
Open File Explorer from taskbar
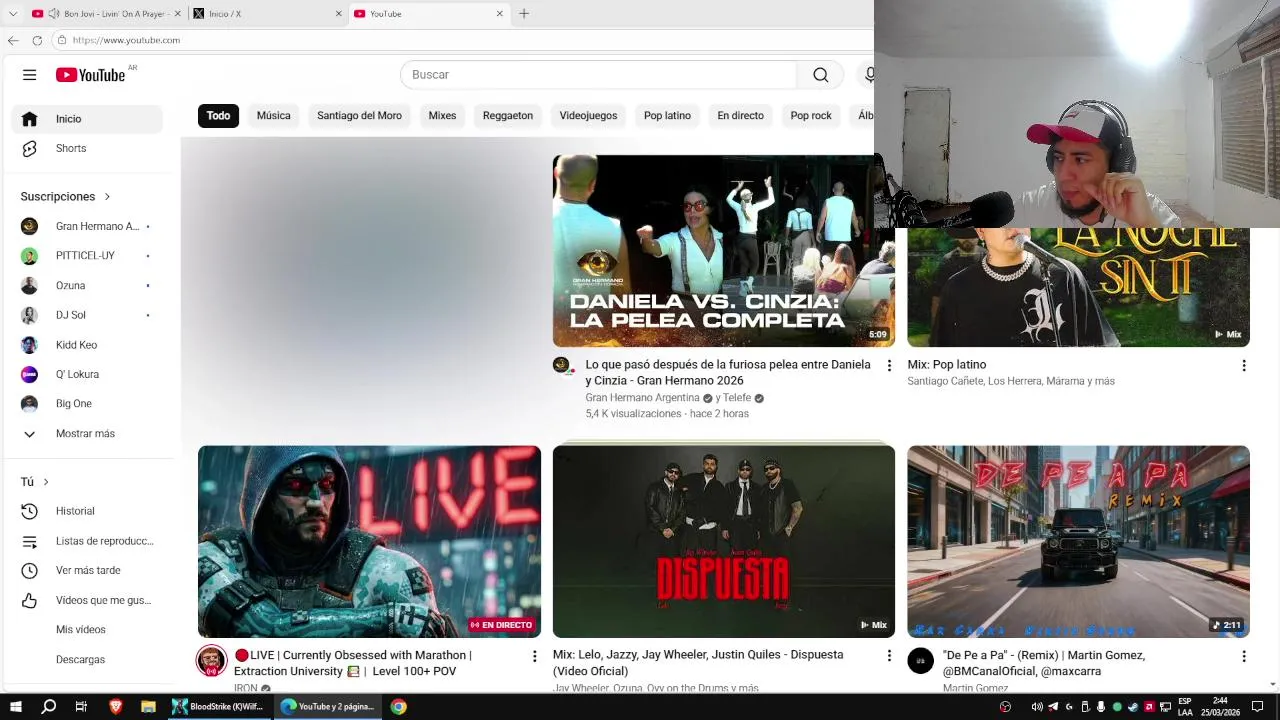[x=147, y=707]
